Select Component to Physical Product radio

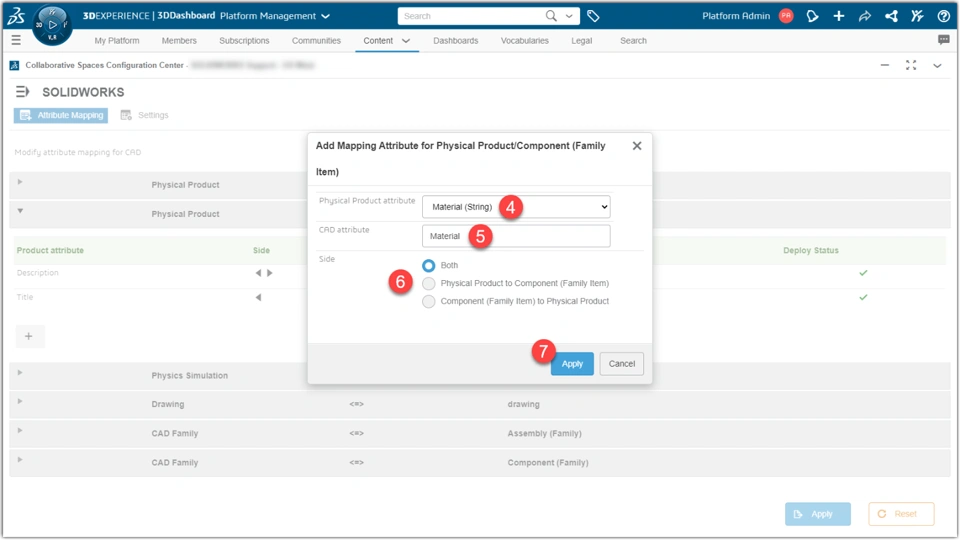[x=429, y=301]
